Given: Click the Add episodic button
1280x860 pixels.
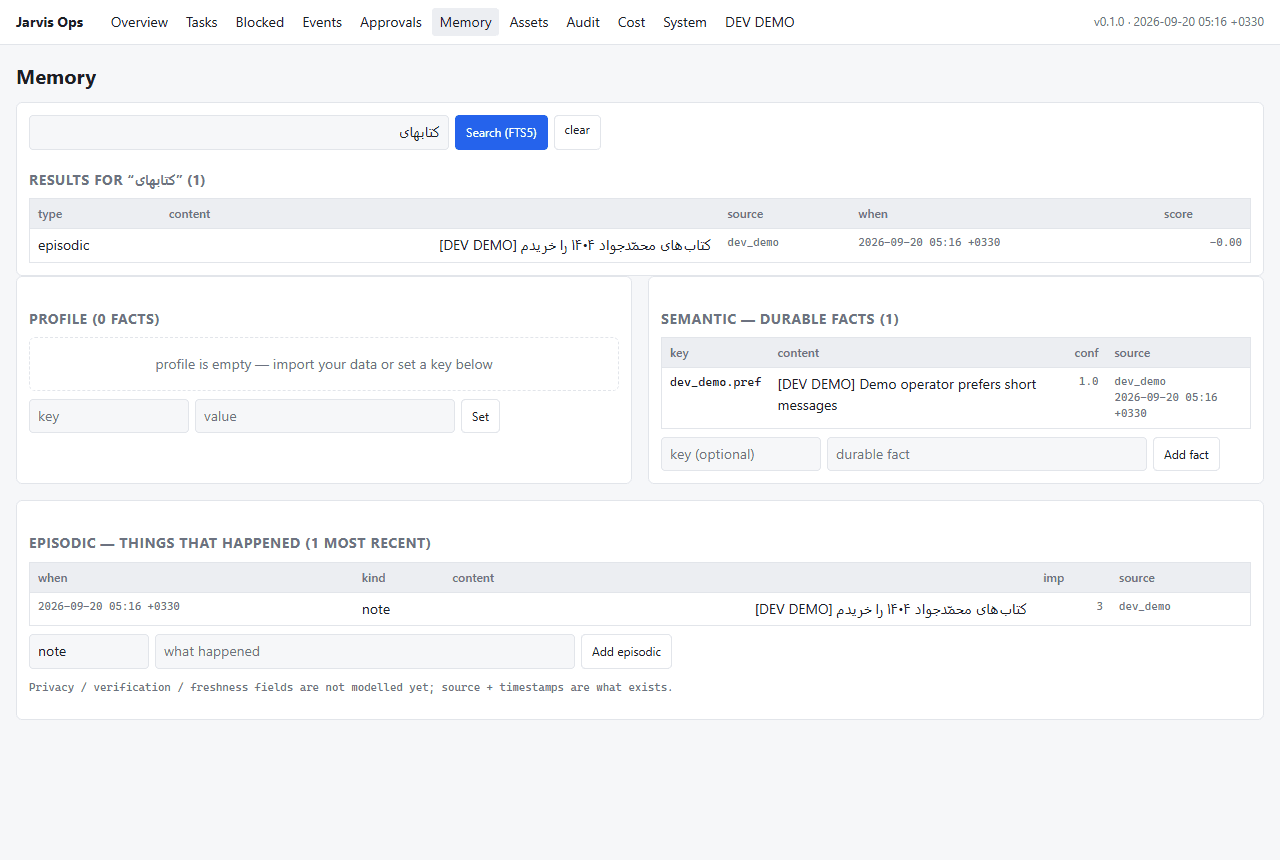Looking at the screenshot, I should [x=626, y=651].
